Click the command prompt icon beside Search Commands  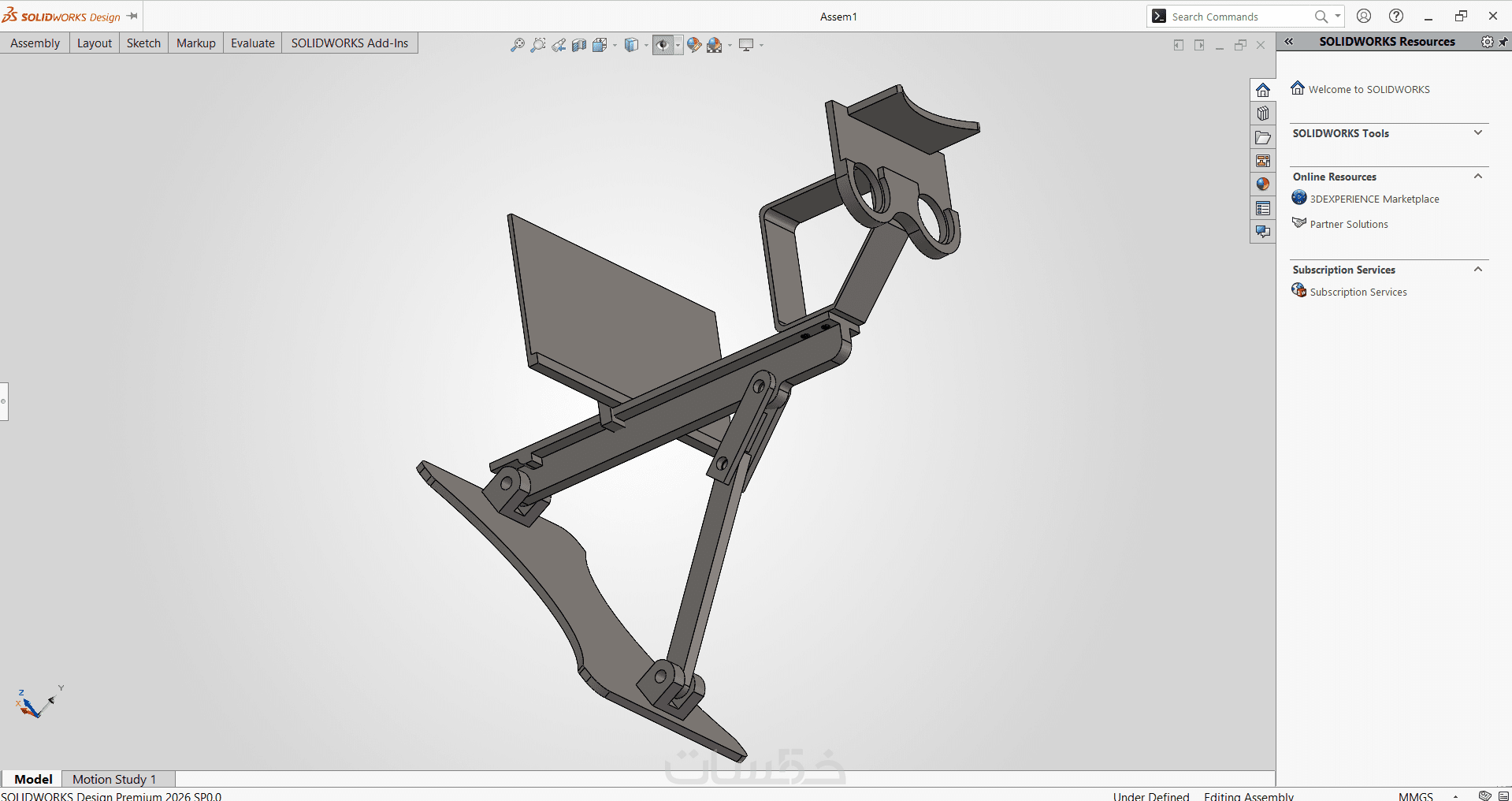(1159, 17)
